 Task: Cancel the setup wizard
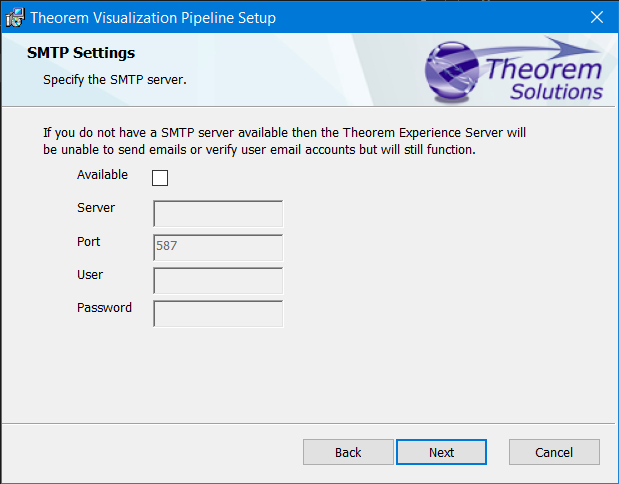coord(554,452)
